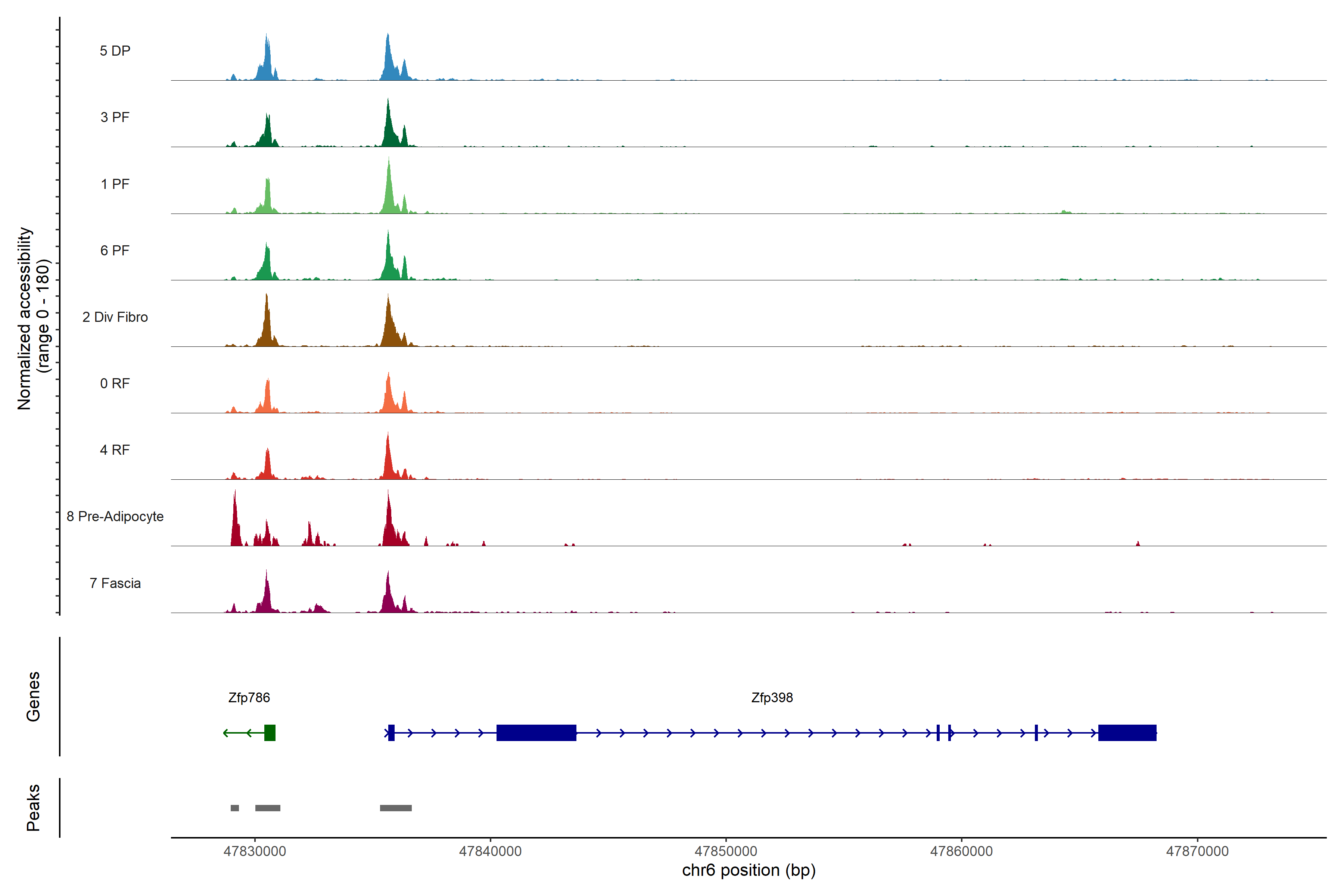
Task: Select the leftmost small gray peak bar
Action: [x=234, y=808]
